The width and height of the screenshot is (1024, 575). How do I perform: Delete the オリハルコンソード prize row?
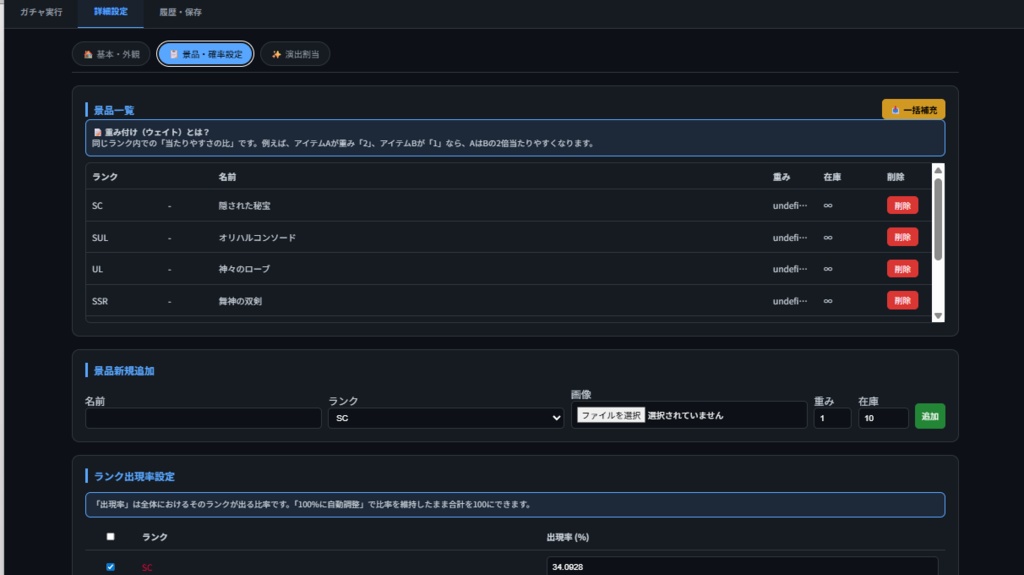pyautogui.click(x=902, y=237)
